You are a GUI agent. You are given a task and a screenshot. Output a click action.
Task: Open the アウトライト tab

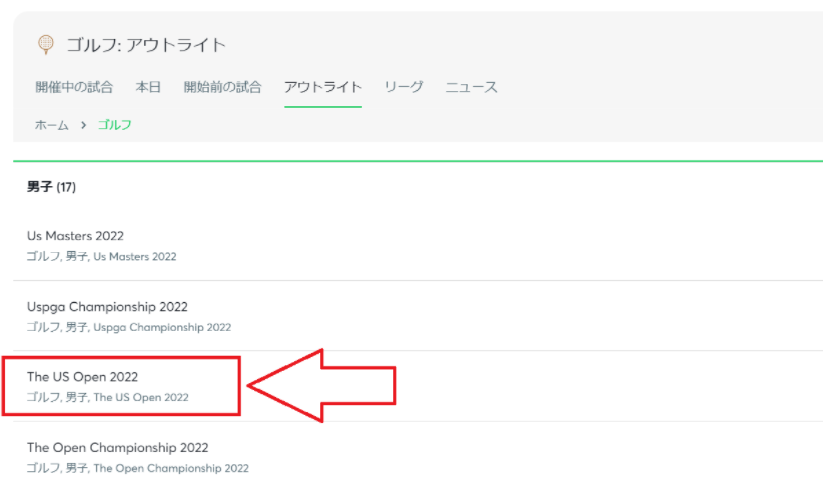[323, 87]
